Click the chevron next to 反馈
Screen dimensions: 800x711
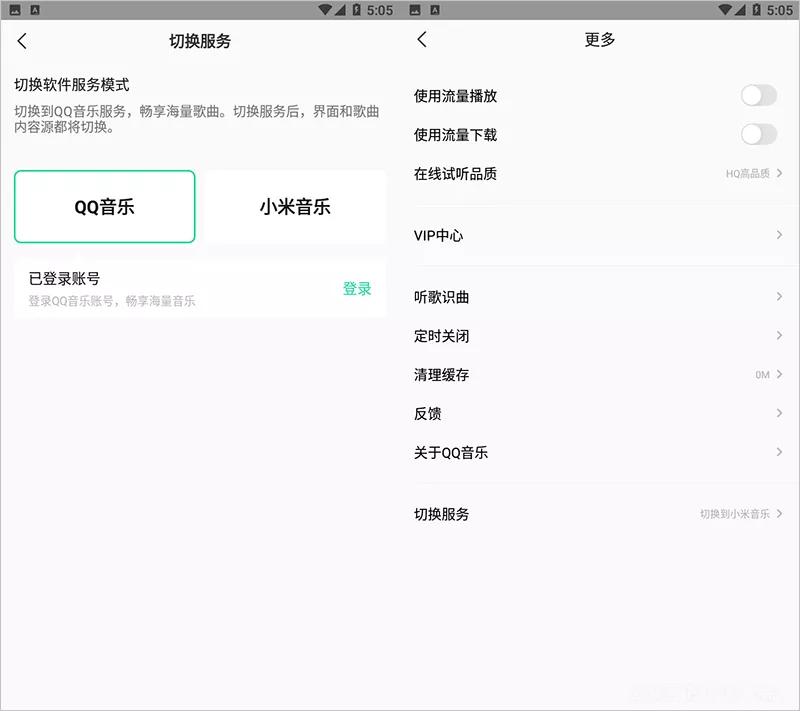click(778, 413)
